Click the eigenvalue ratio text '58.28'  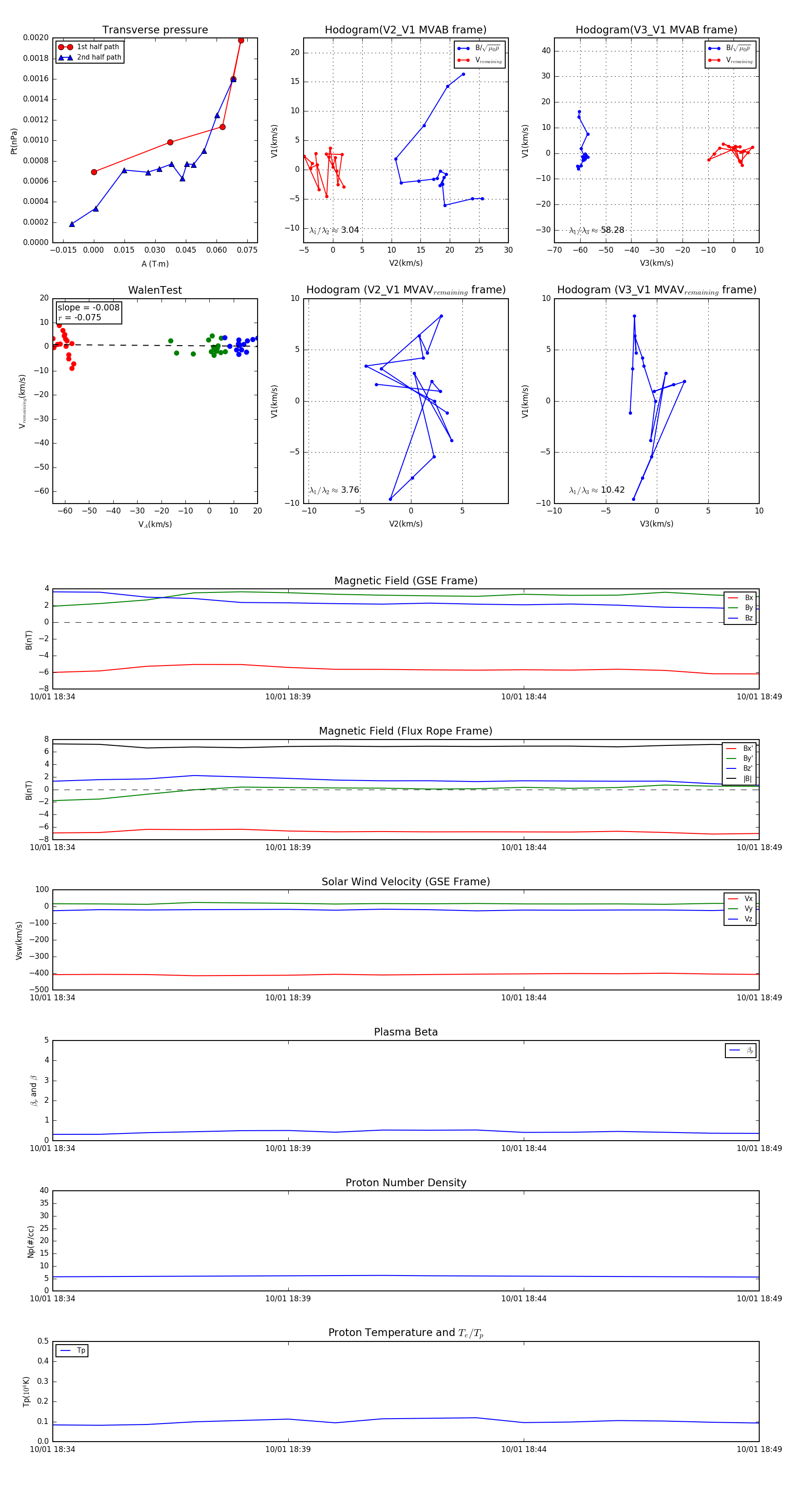tap(613, 230)
